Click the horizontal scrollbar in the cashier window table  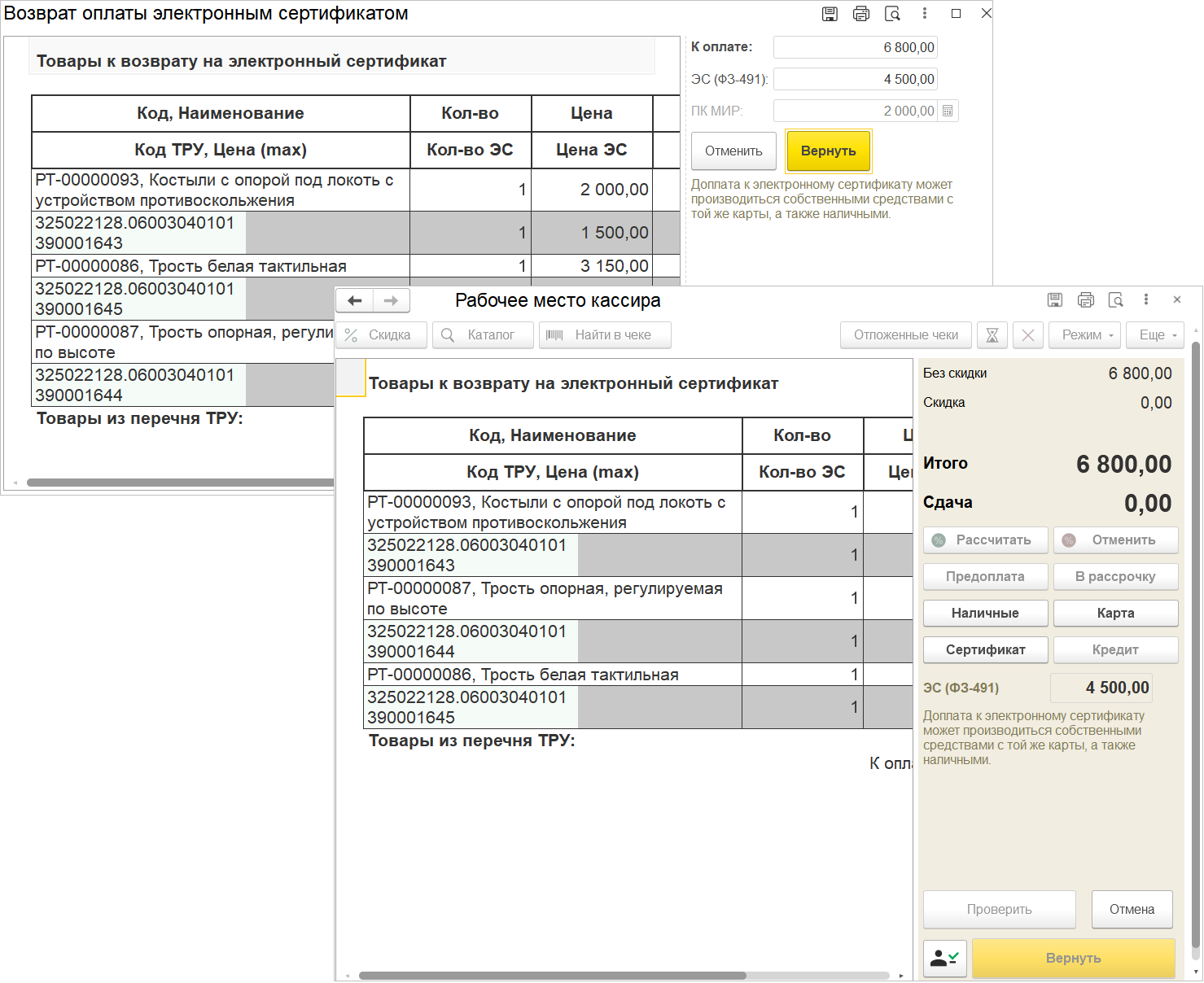553,976
